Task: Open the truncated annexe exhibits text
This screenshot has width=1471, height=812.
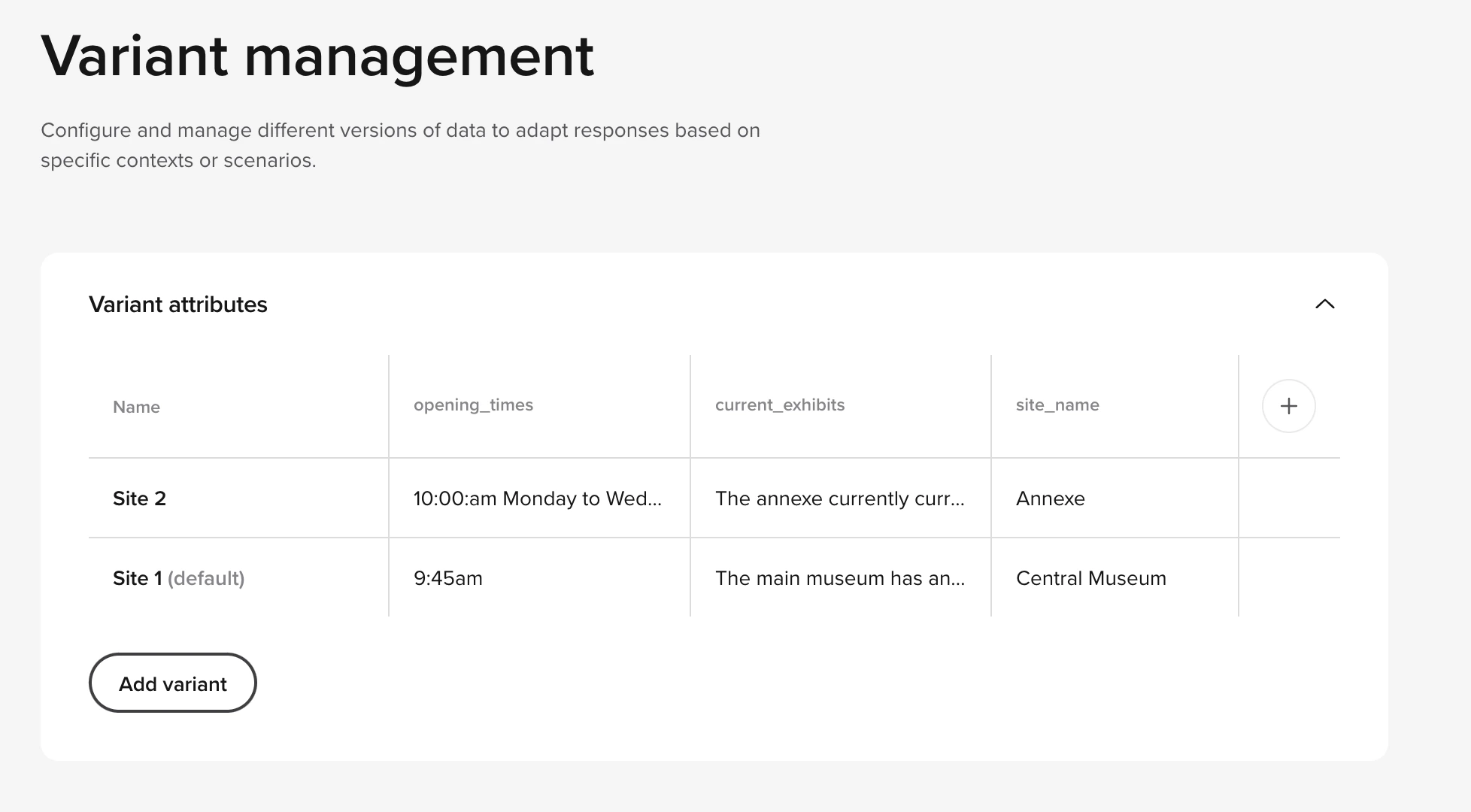Action: (x=840, y=498)
